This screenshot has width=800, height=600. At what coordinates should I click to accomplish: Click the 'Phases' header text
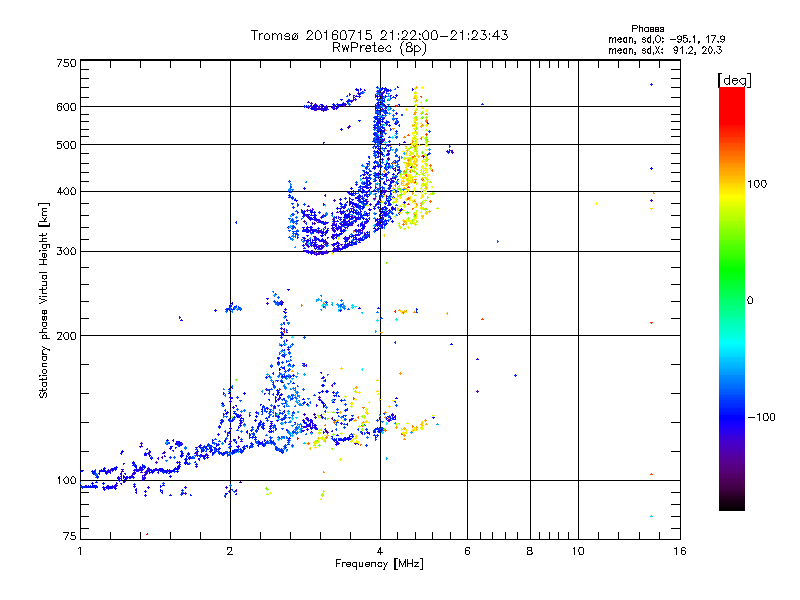[x=647, y=29]
